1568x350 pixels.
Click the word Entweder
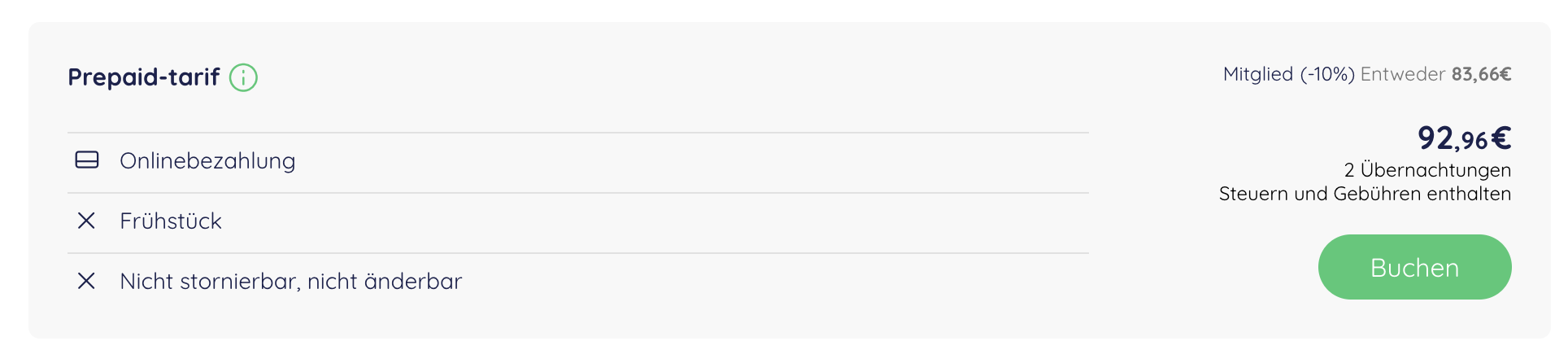1403,74
